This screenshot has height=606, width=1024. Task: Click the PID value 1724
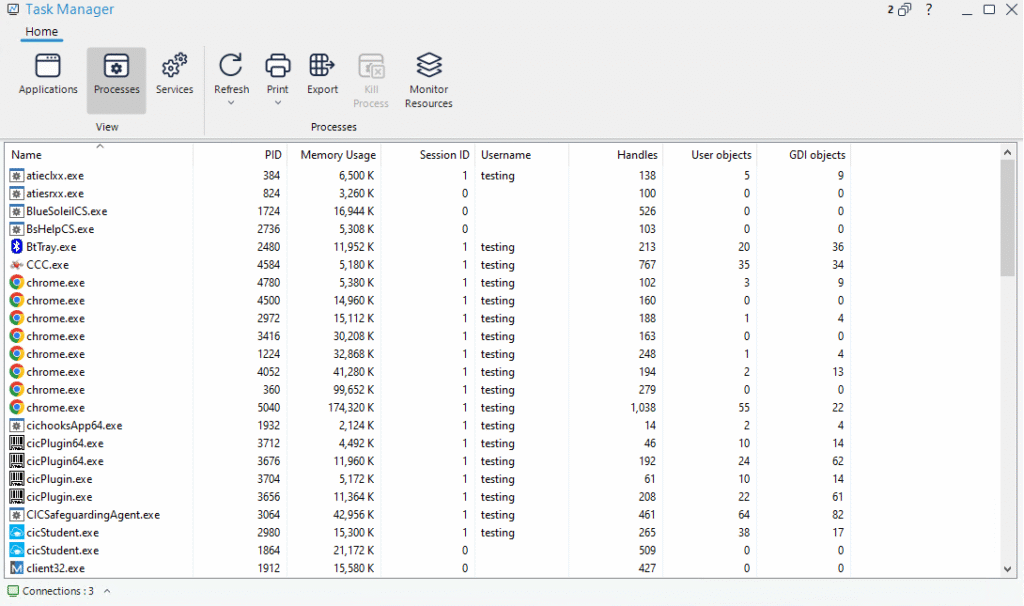coord(268,211)
